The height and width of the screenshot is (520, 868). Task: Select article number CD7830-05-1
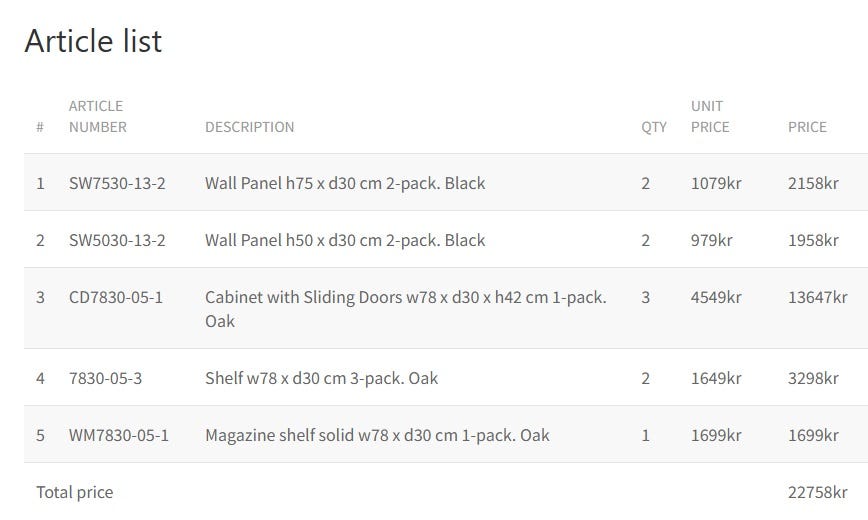116,297
